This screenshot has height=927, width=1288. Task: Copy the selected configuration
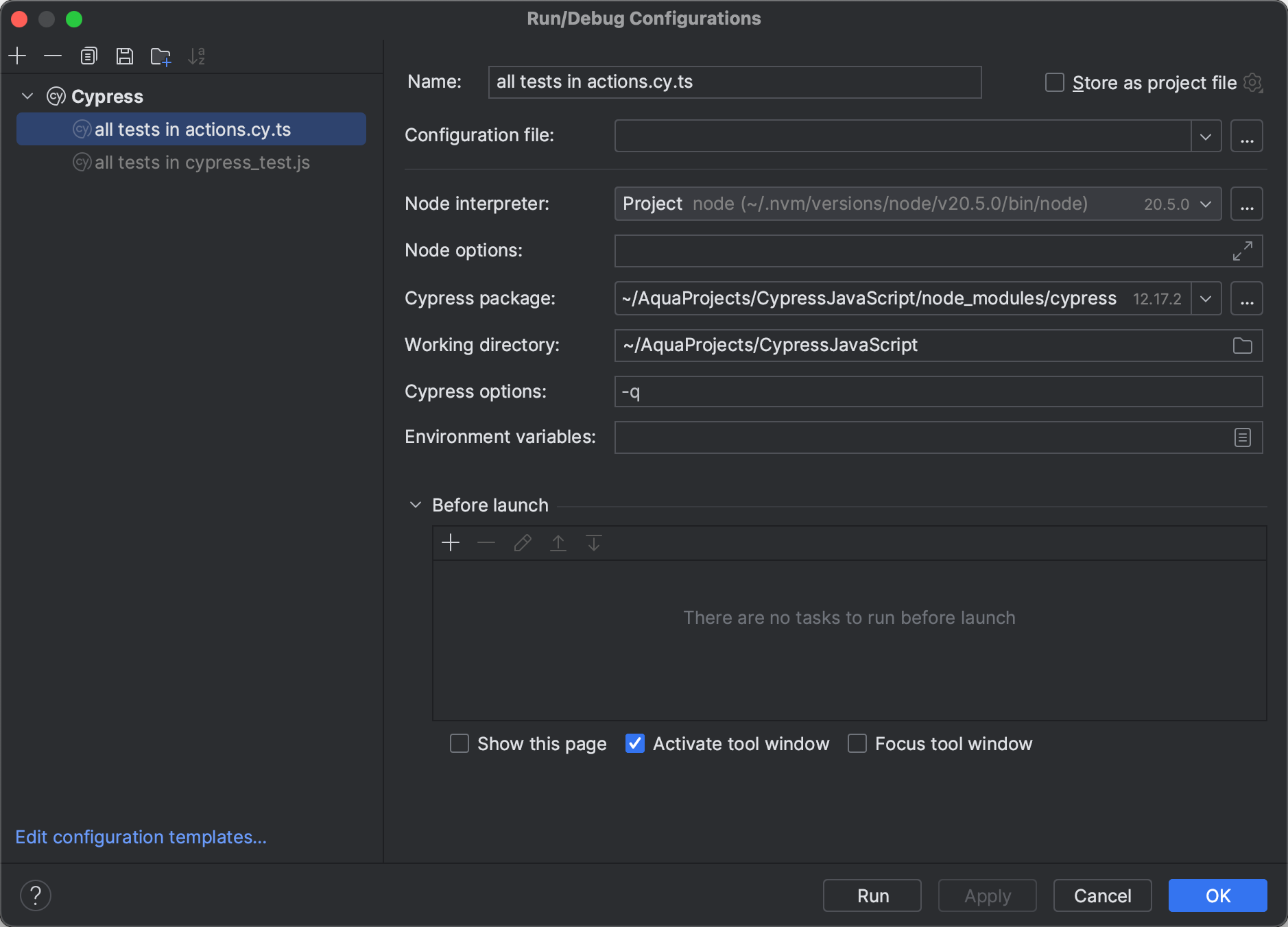[x=88, y=56]
